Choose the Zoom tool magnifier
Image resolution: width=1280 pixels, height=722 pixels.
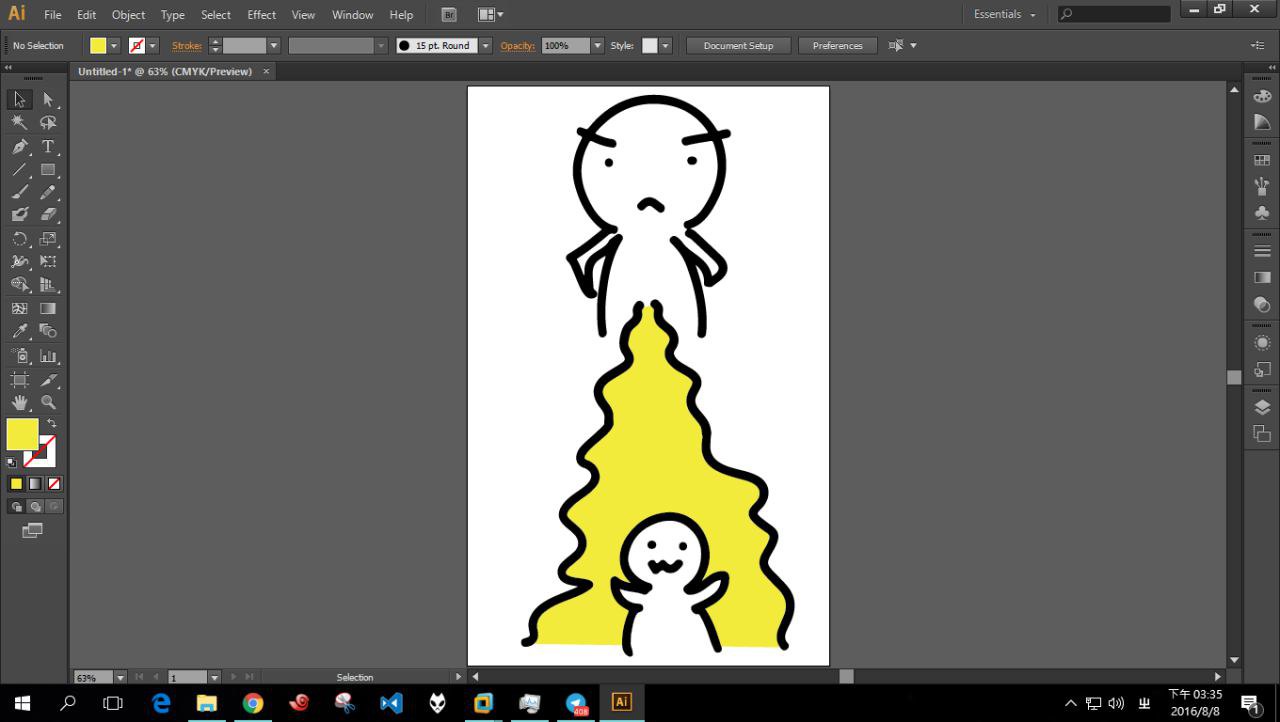click(x=47, y=403)
